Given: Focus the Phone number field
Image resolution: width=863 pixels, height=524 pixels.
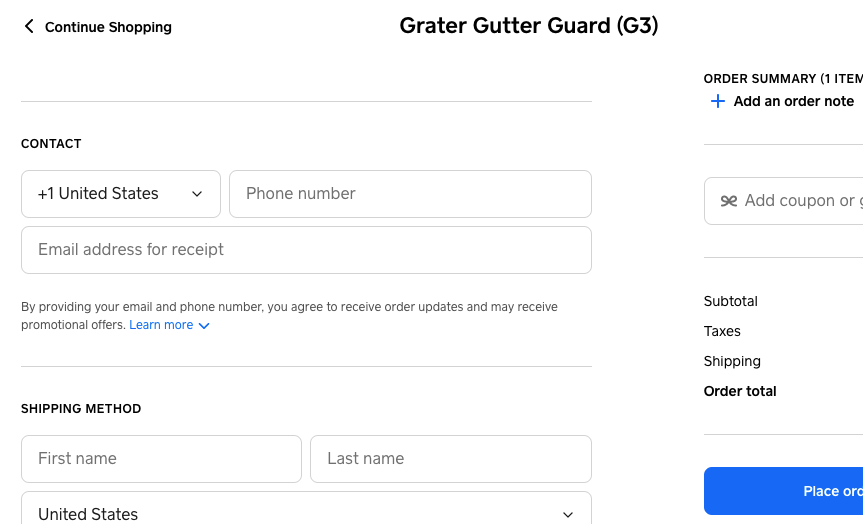Looking at the screenshot, I should pos(410,194).
